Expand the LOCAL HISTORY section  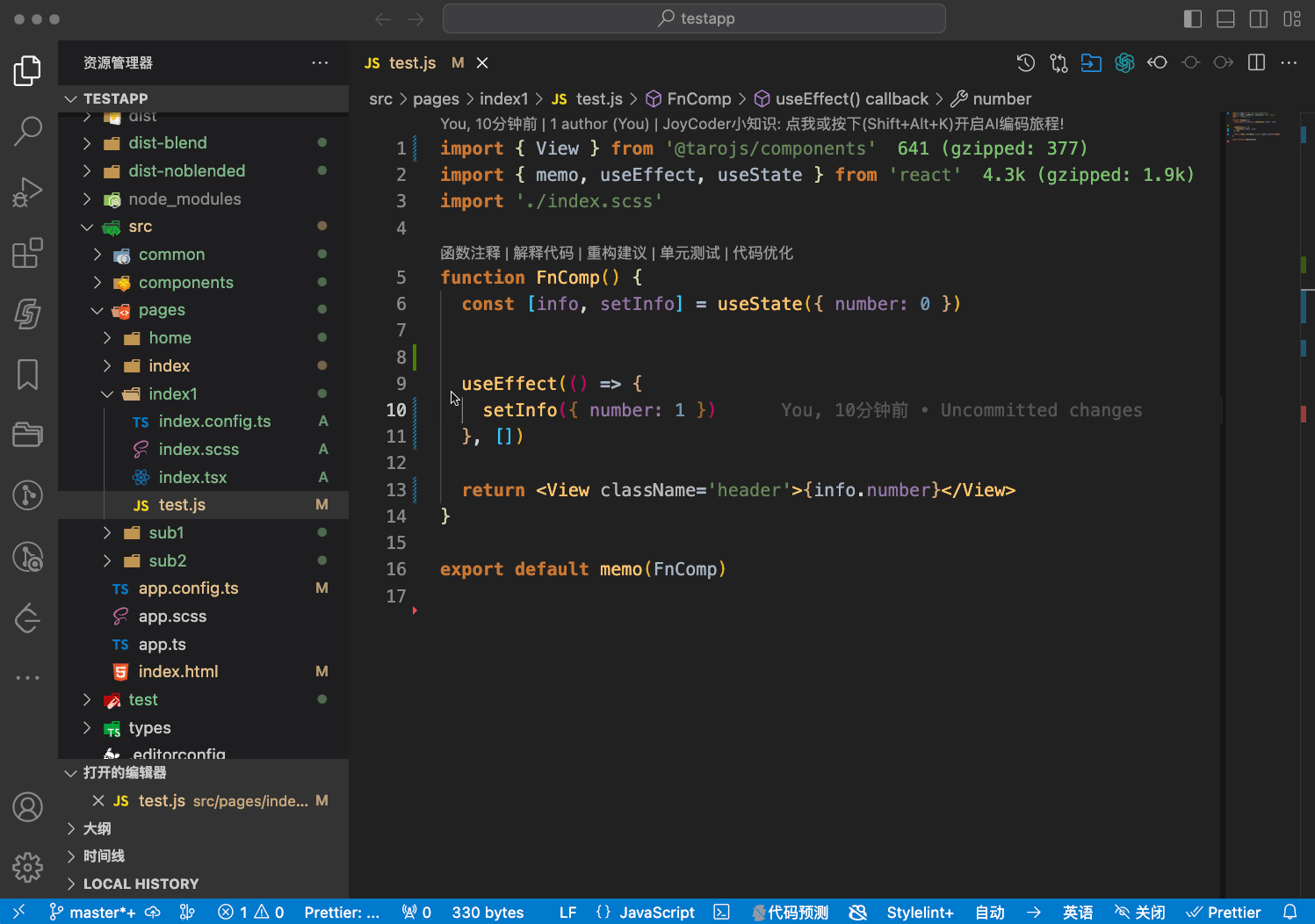tap(203, 884)
